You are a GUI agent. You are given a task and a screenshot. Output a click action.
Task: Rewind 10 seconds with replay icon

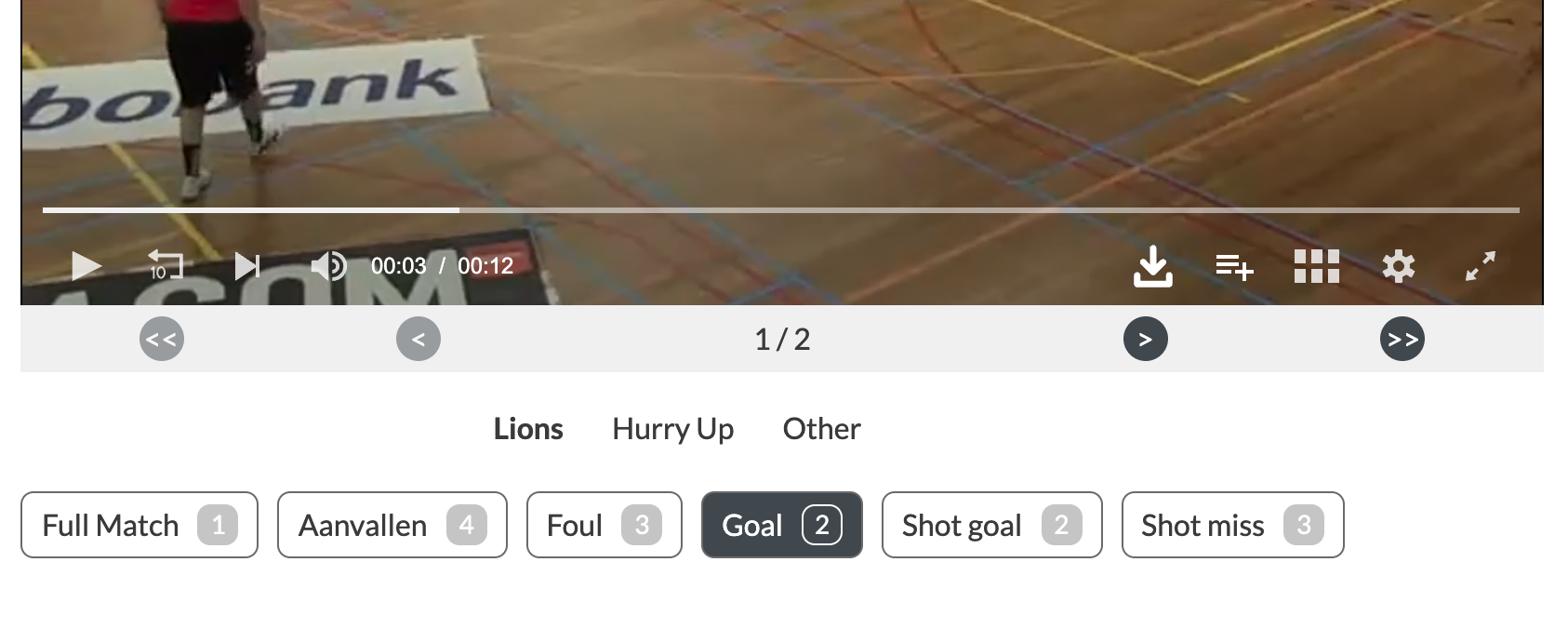tap(166, 265)
